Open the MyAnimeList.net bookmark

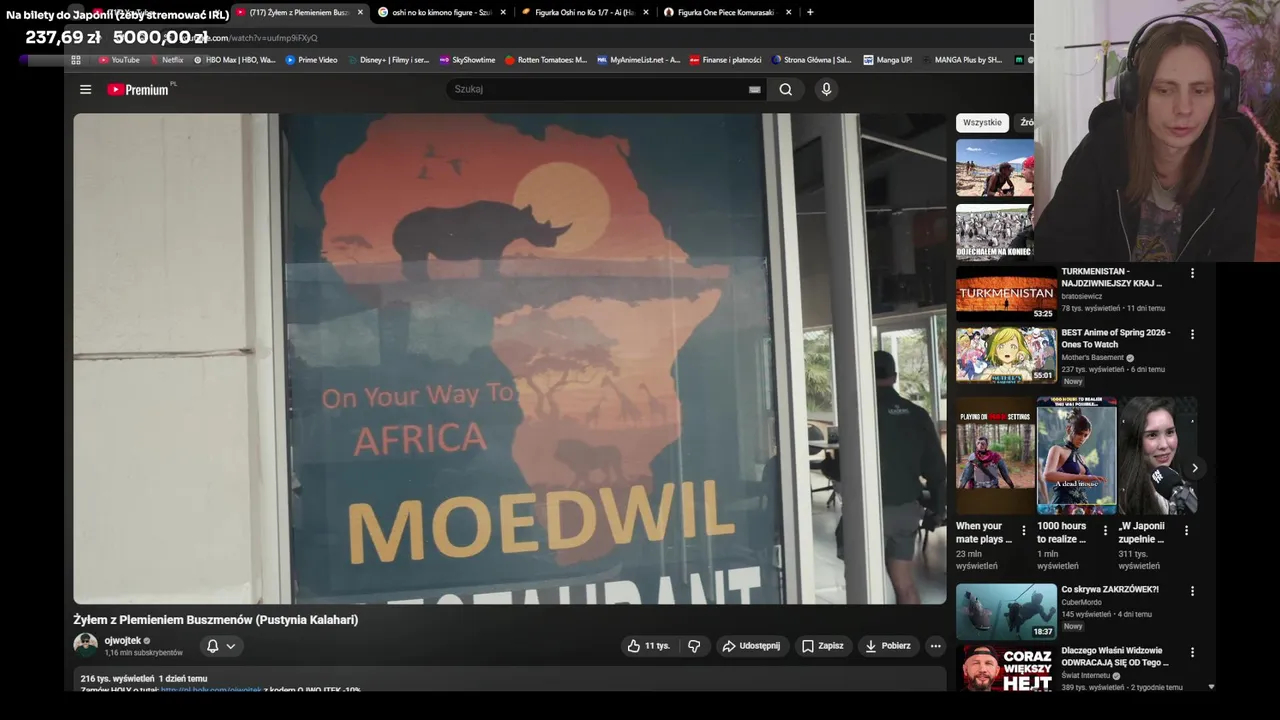pyautogui.click(x=638, y=60)
